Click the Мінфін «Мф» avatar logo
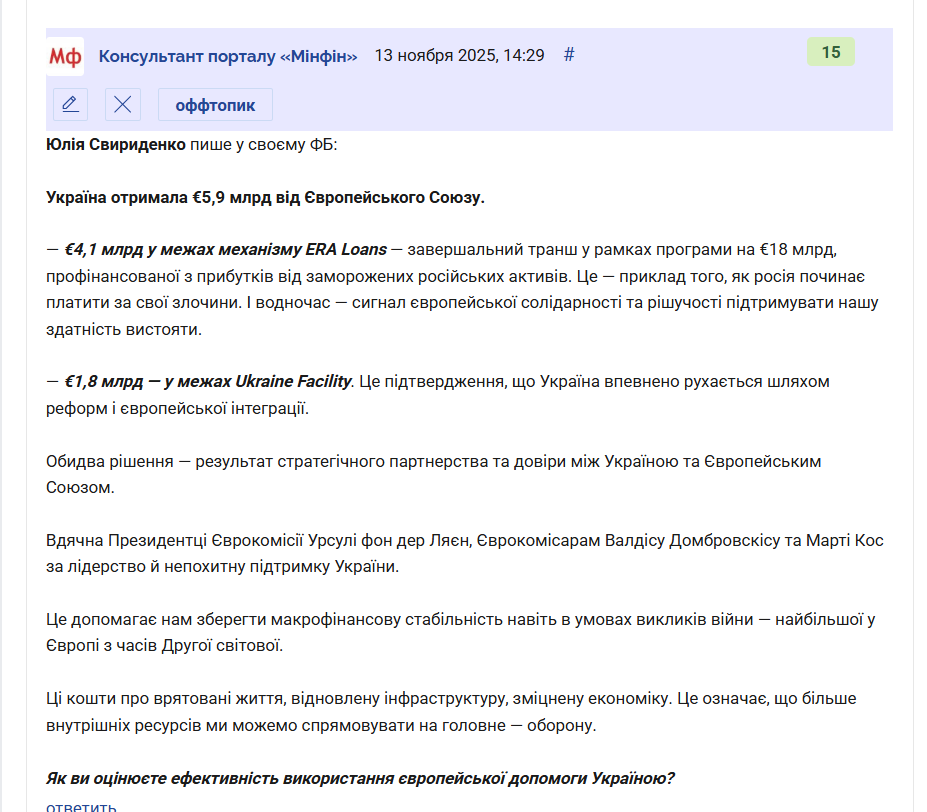 [x=65, y=56]
